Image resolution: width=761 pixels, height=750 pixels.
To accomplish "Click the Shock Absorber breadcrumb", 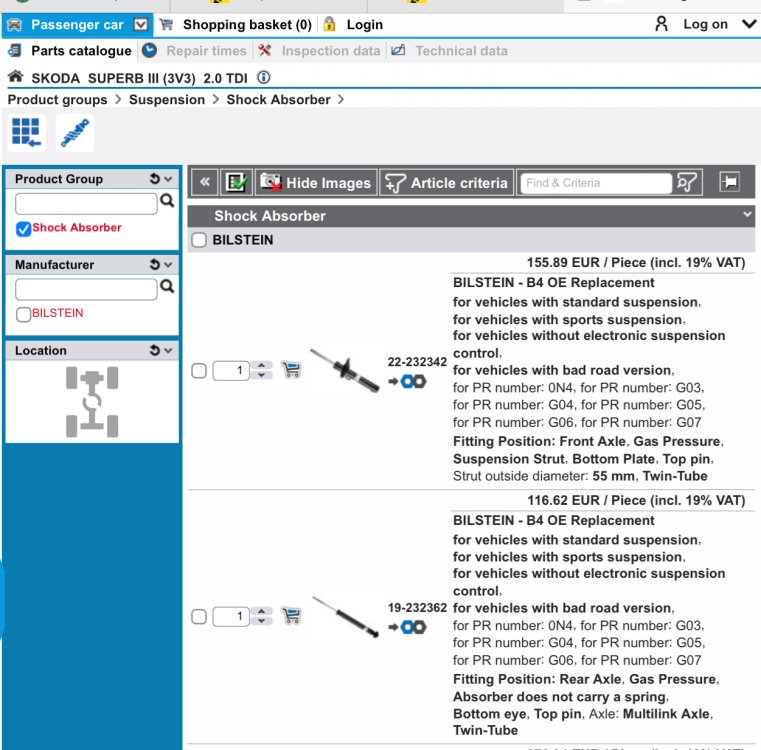I will point(278,100).
